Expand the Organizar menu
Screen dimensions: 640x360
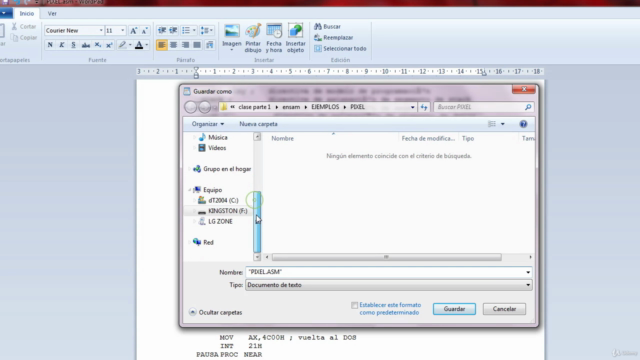pos(208,124)
